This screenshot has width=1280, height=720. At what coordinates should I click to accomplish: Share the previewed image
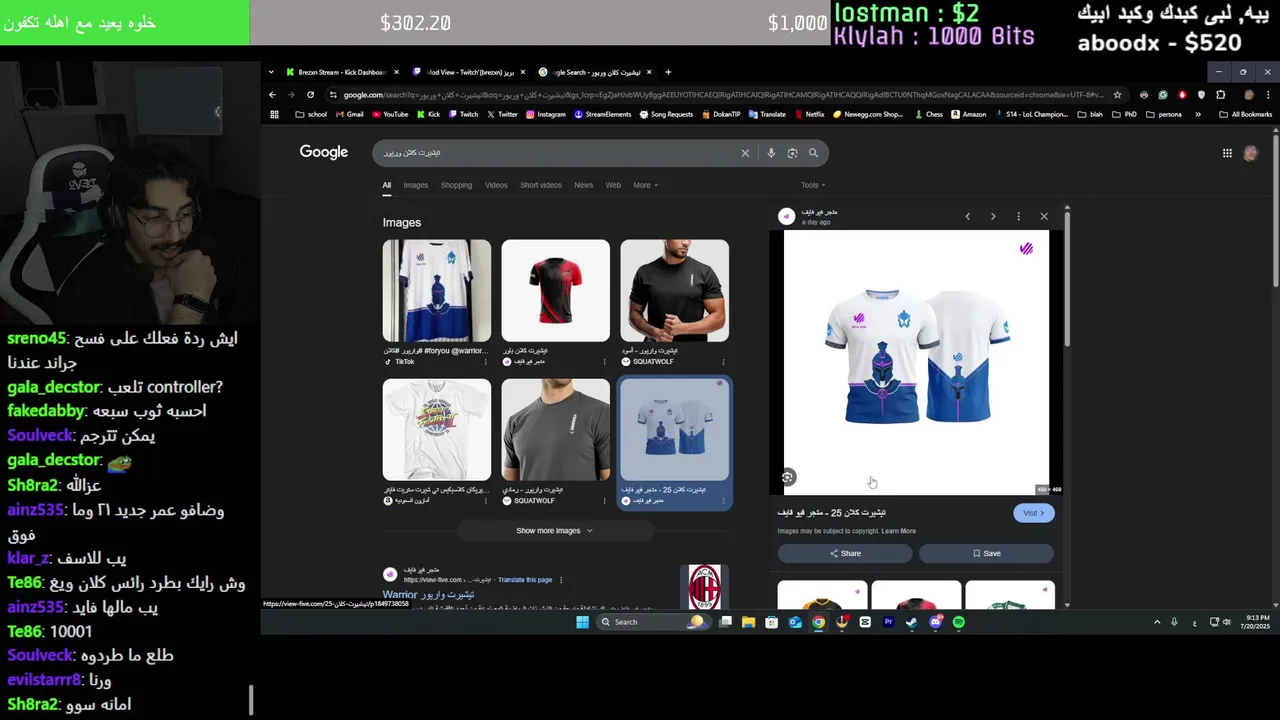pos(845,553)
